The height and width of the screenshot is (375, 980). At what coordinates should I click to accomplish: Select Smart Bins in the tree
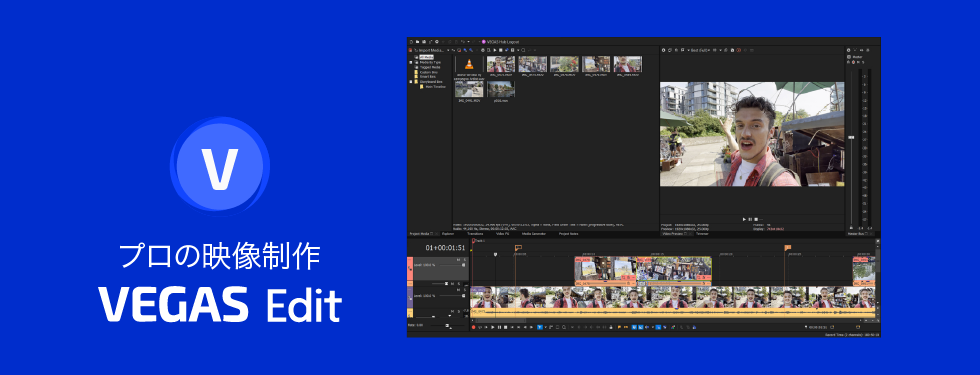coord(428,76)
